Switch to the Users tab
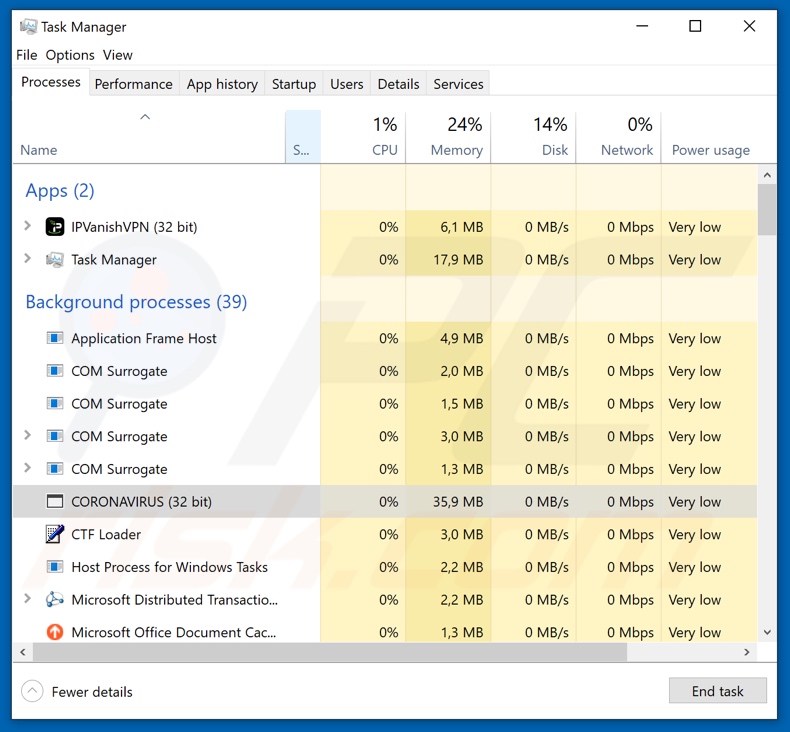790x732 pixels. coord(347,84)
